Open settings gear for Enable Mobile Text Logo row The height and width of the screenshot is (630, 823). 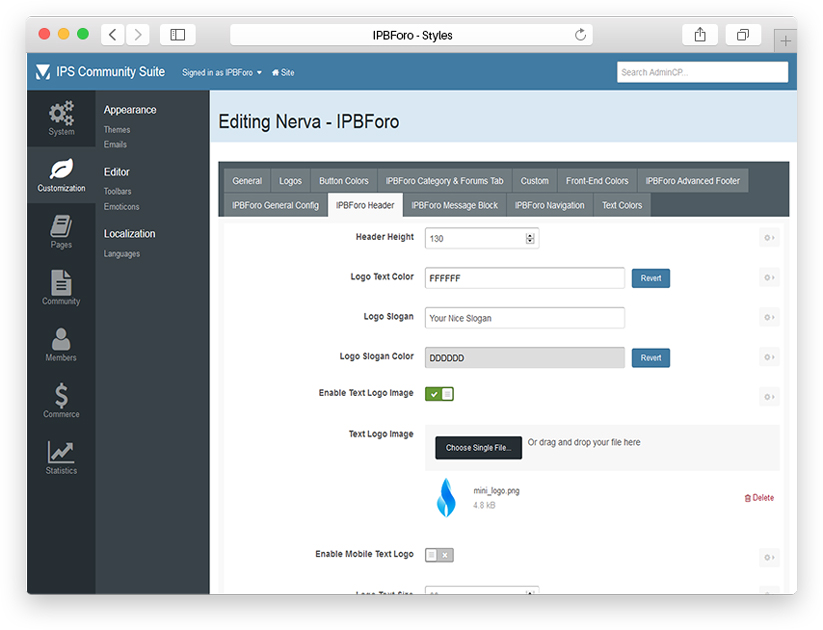coord(769,558)
